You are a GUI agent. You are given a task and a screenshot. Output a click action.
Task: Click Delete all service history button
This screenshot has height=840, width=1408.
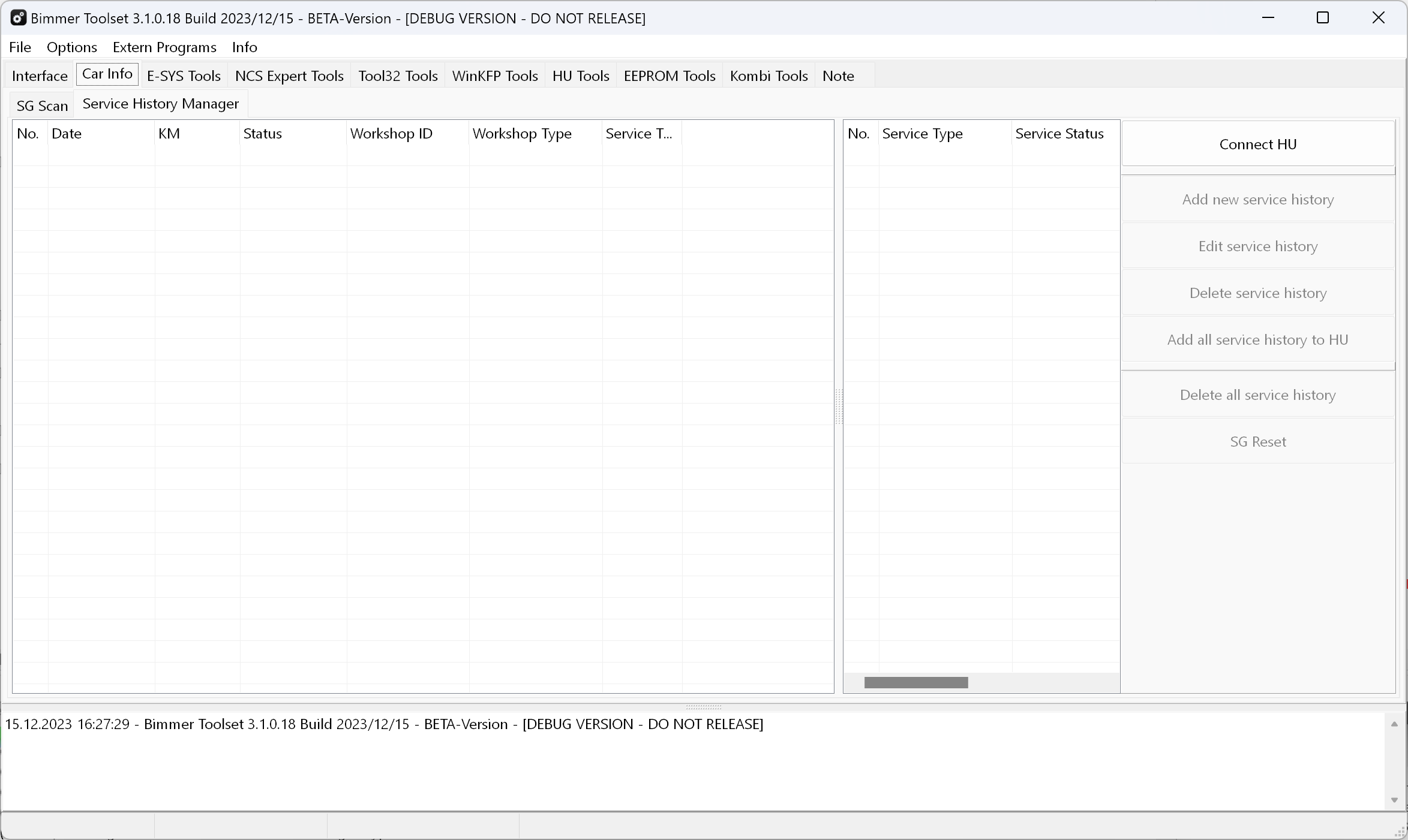click(x=1258, y=395)
